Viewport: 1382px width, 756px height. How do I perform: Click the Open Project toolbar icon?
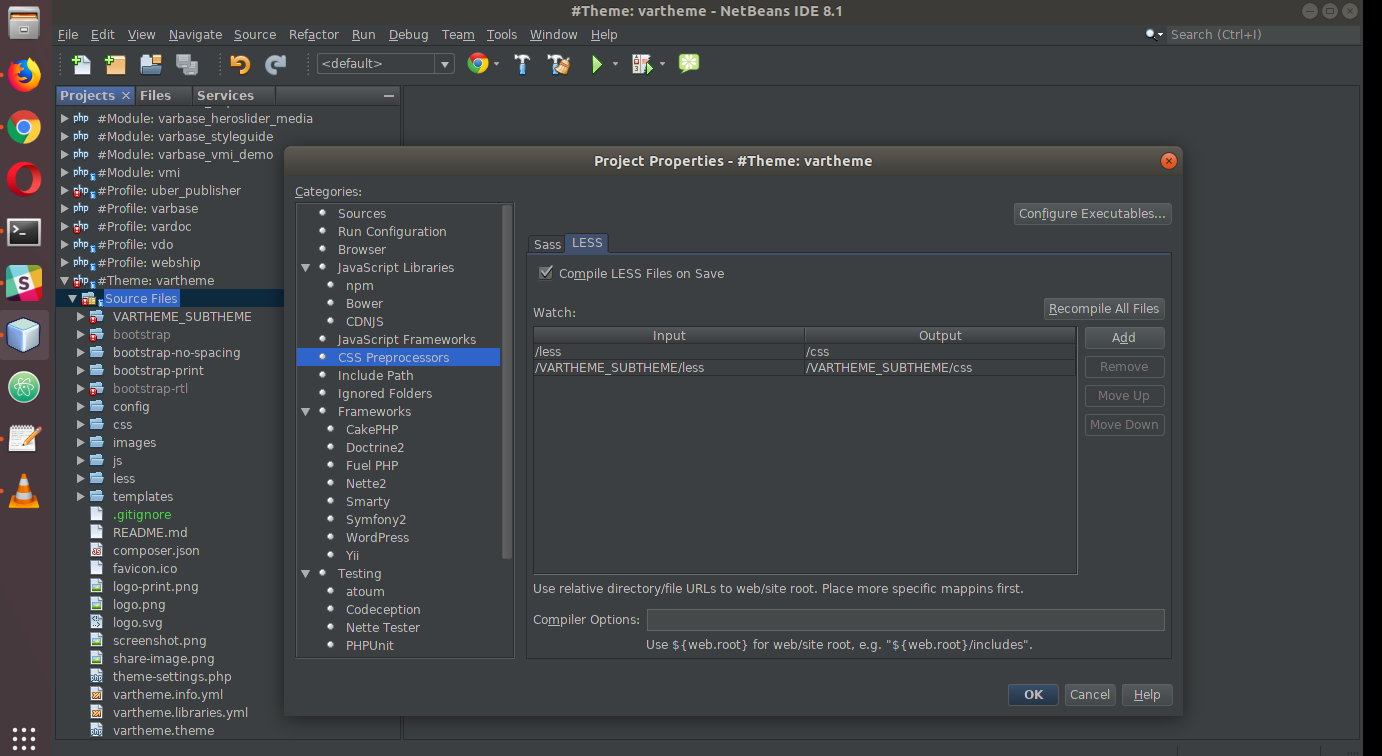point(151,64)
